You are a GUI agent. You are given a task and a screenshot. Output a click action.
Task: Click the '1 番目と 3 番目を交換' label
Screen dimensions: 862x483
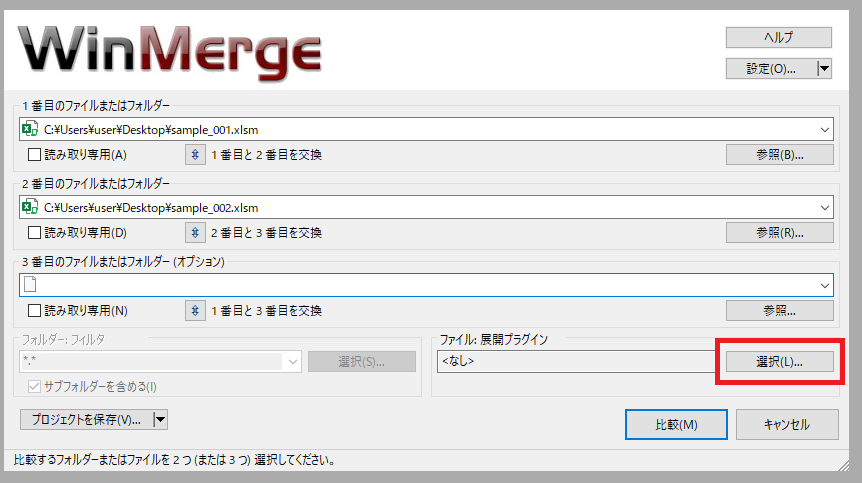(267, 311)
